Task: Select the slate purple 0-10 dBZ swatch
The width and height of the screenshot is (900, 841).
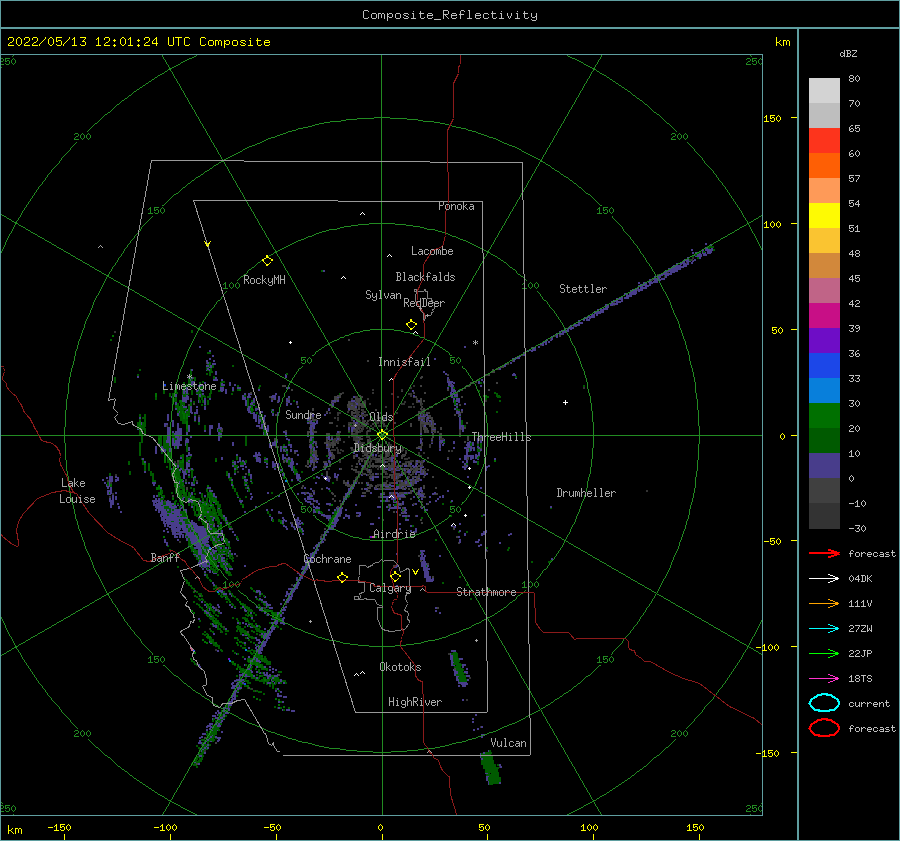Action: (x=824, y=465)
